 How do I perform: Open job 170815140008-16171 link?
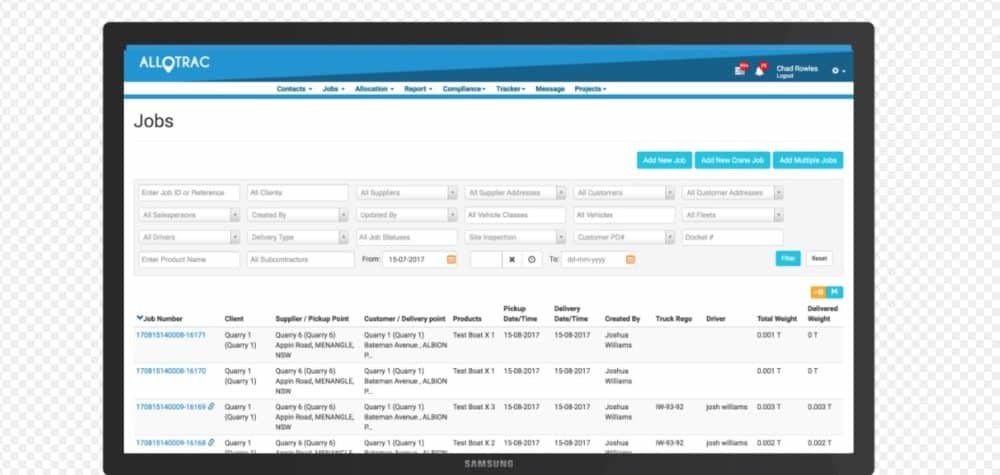171,335
